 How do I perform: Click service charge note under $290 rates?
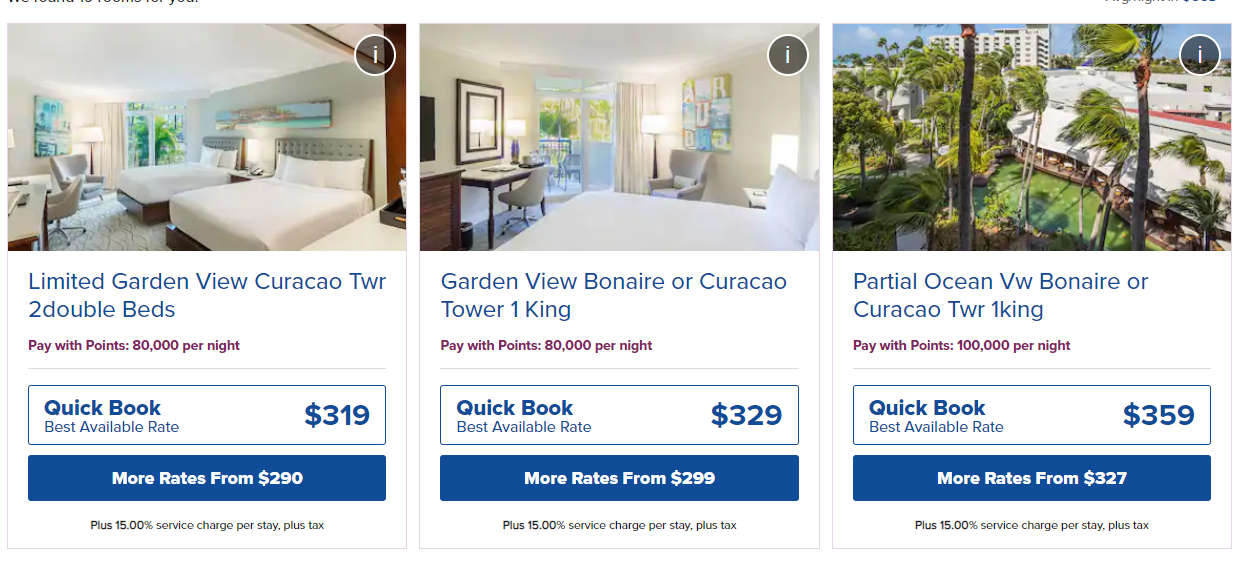[207, 525]
